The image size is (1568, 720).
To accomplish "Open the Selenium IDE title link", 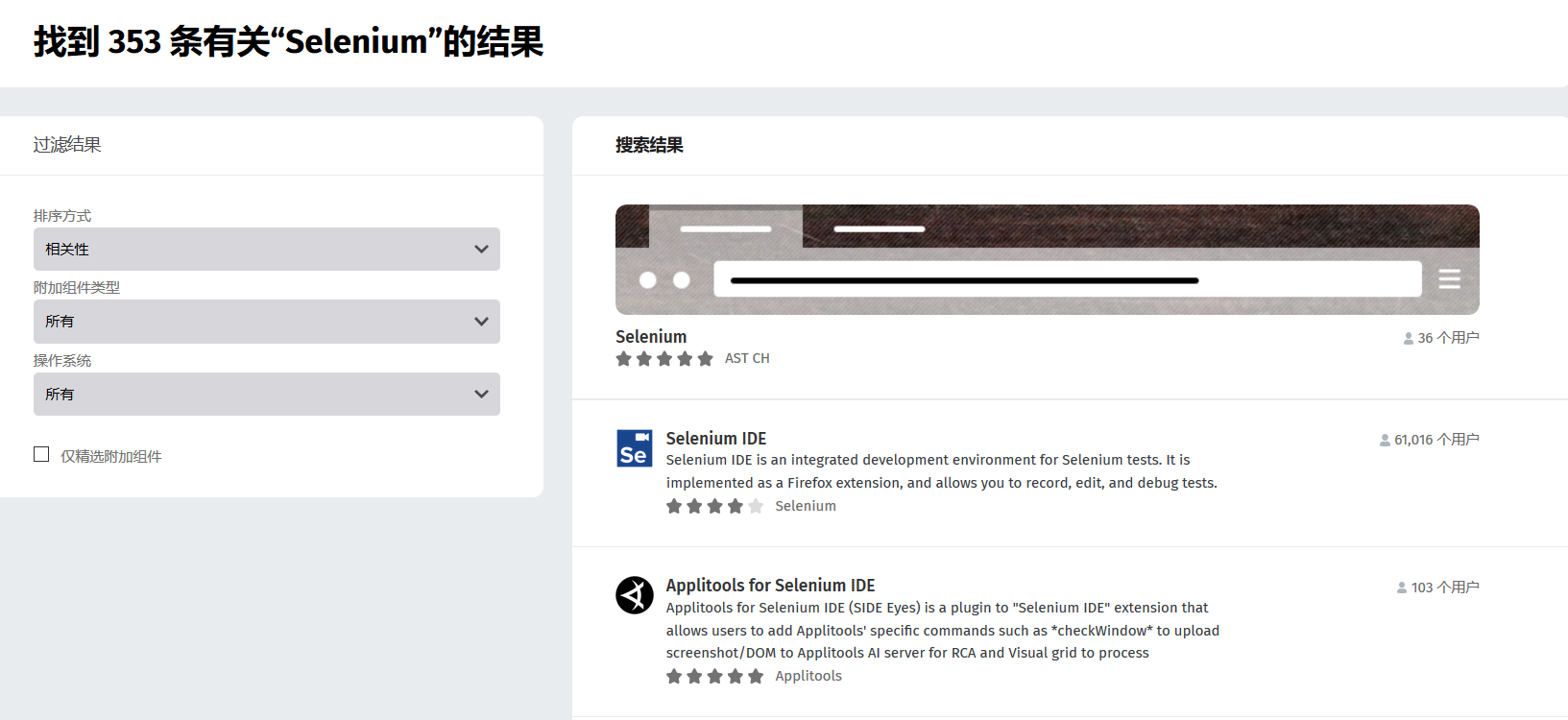I will pos(716,438).
